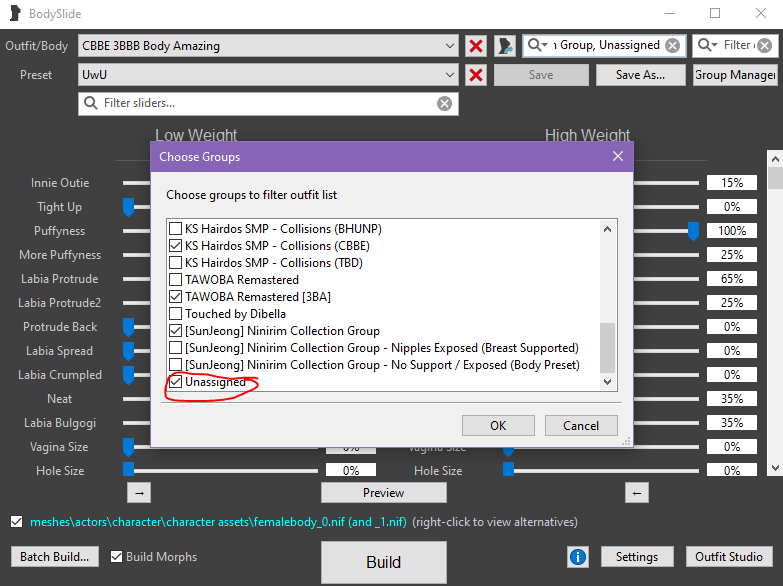Check the Touched by Dibella group
Viewport: 783px width, 586px height.
coord(175,314)
